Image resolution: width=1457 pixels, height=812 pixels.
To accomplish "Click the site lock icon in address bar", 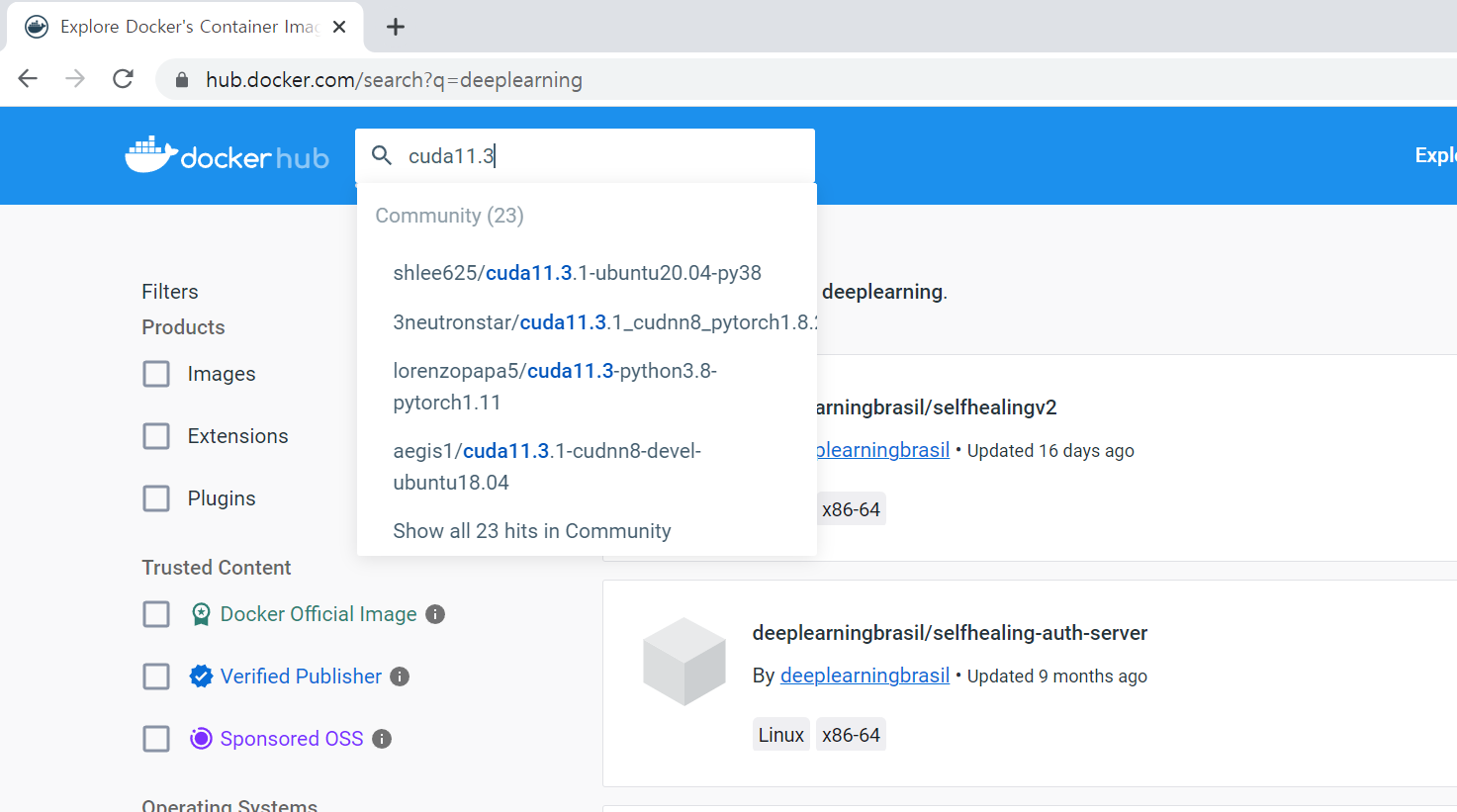I will [x=182, y=80].
